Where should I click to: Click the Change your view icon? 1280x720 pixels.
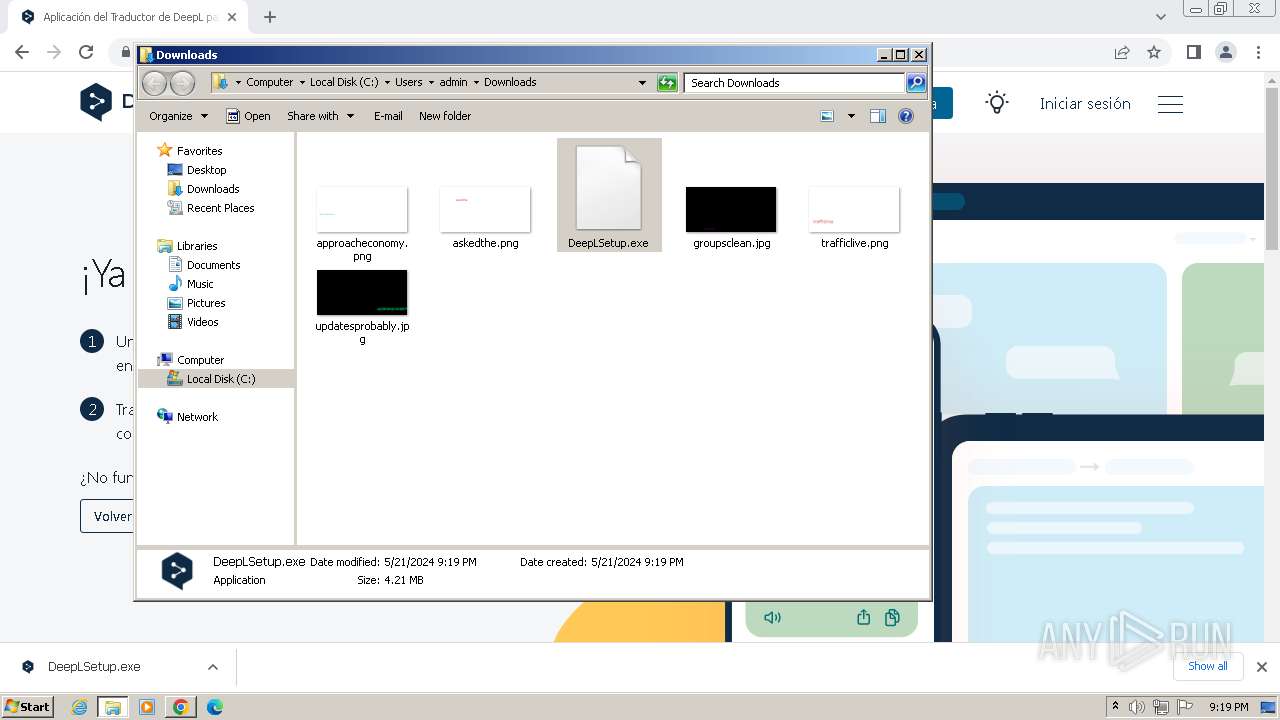pos(827,116)
